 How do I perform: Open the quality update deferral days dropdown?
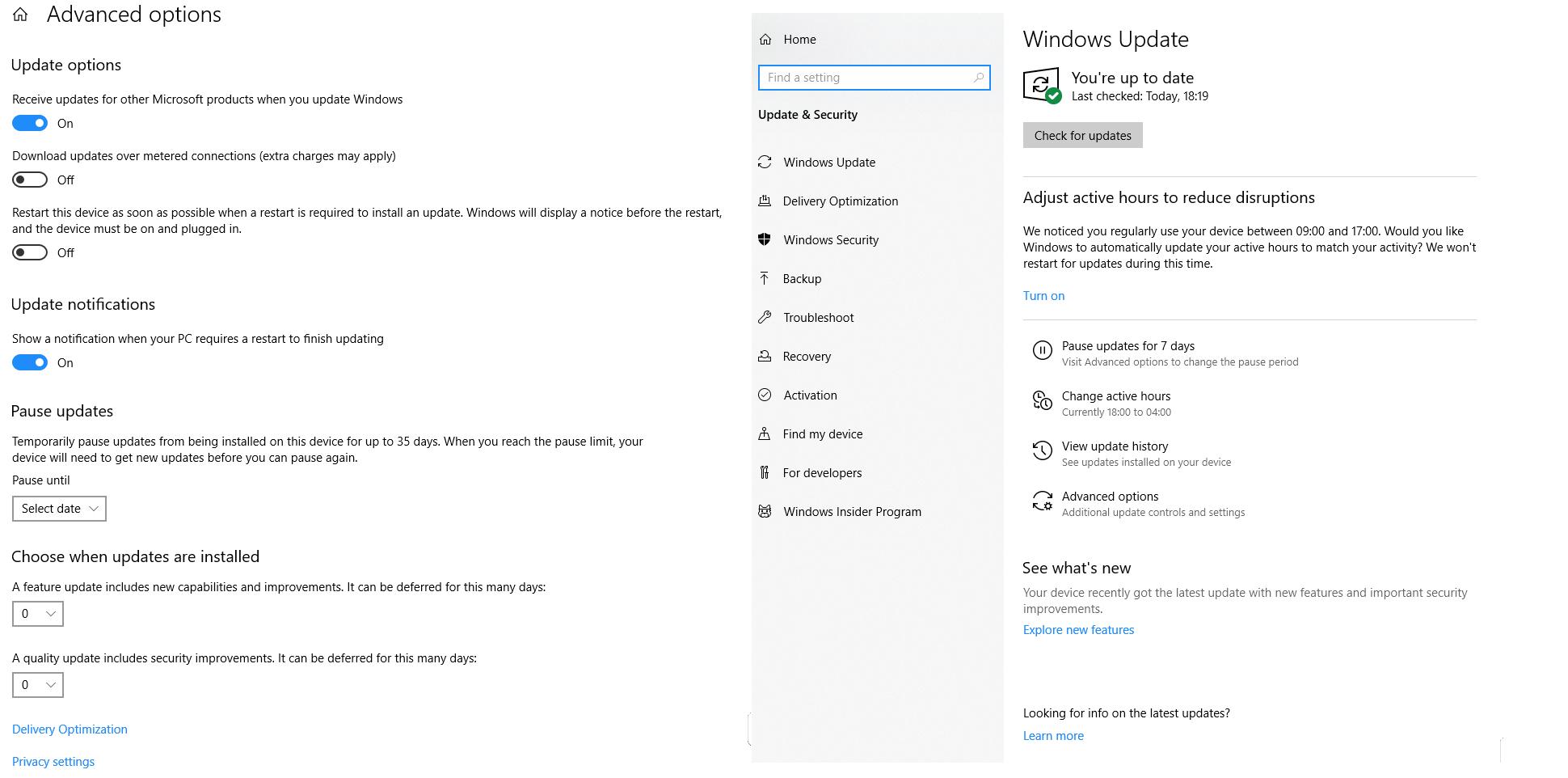pos(38,685)
